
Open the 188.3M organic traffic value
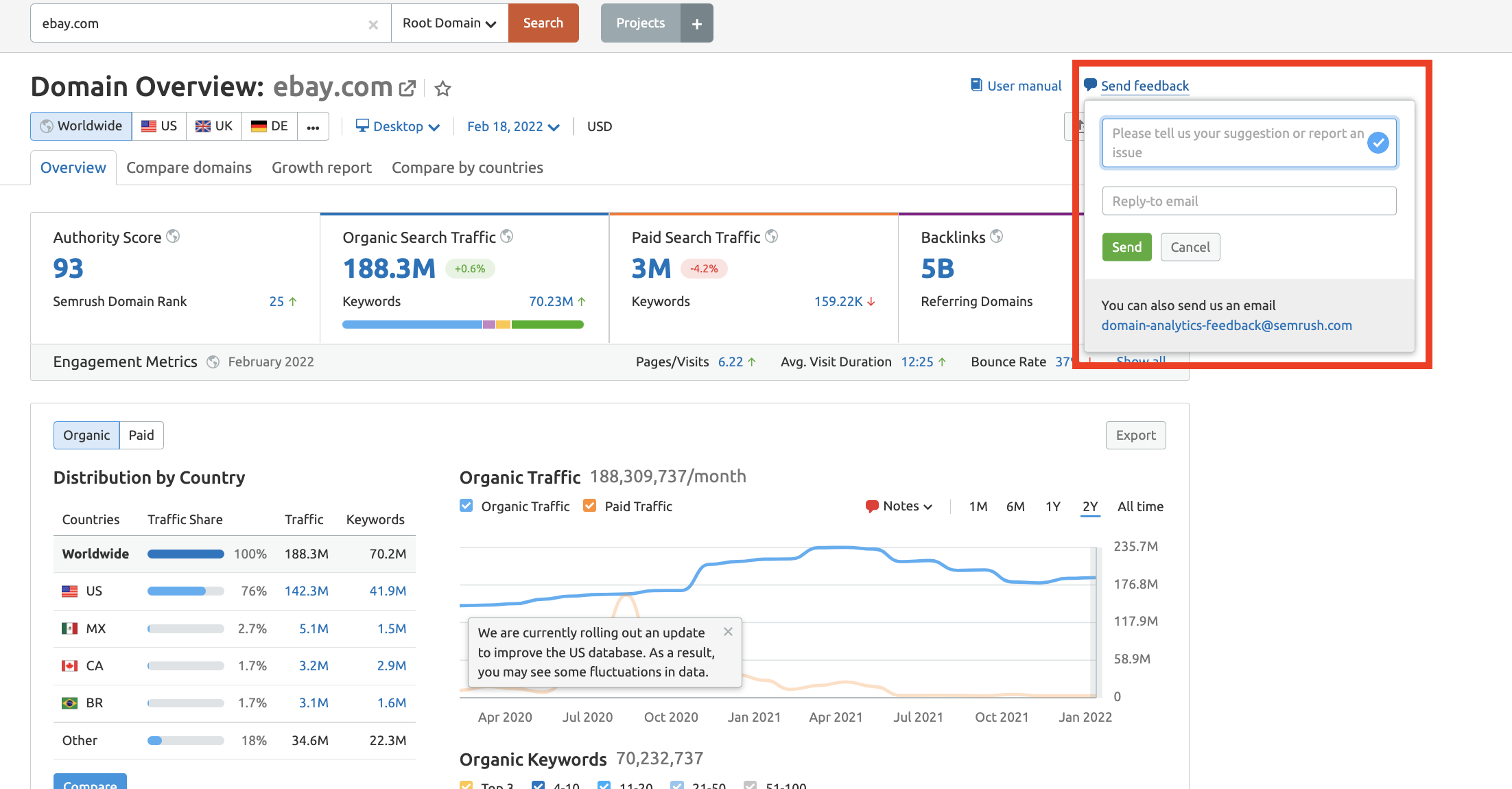389,268
